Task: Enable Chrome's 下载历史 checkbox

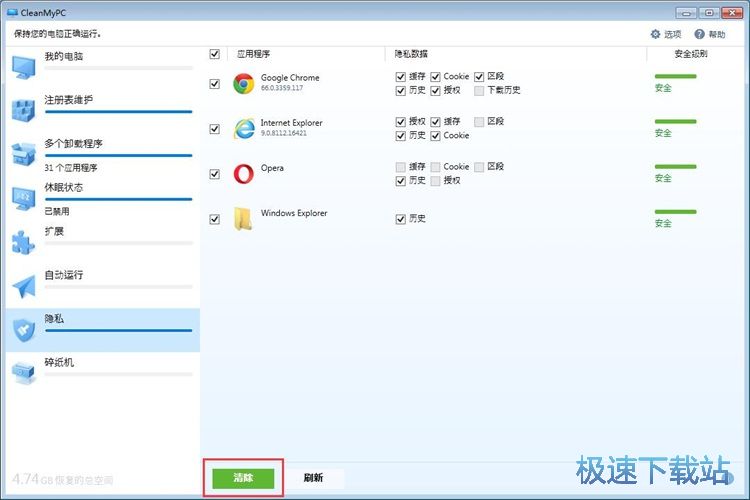Action: tap(479, 90)
